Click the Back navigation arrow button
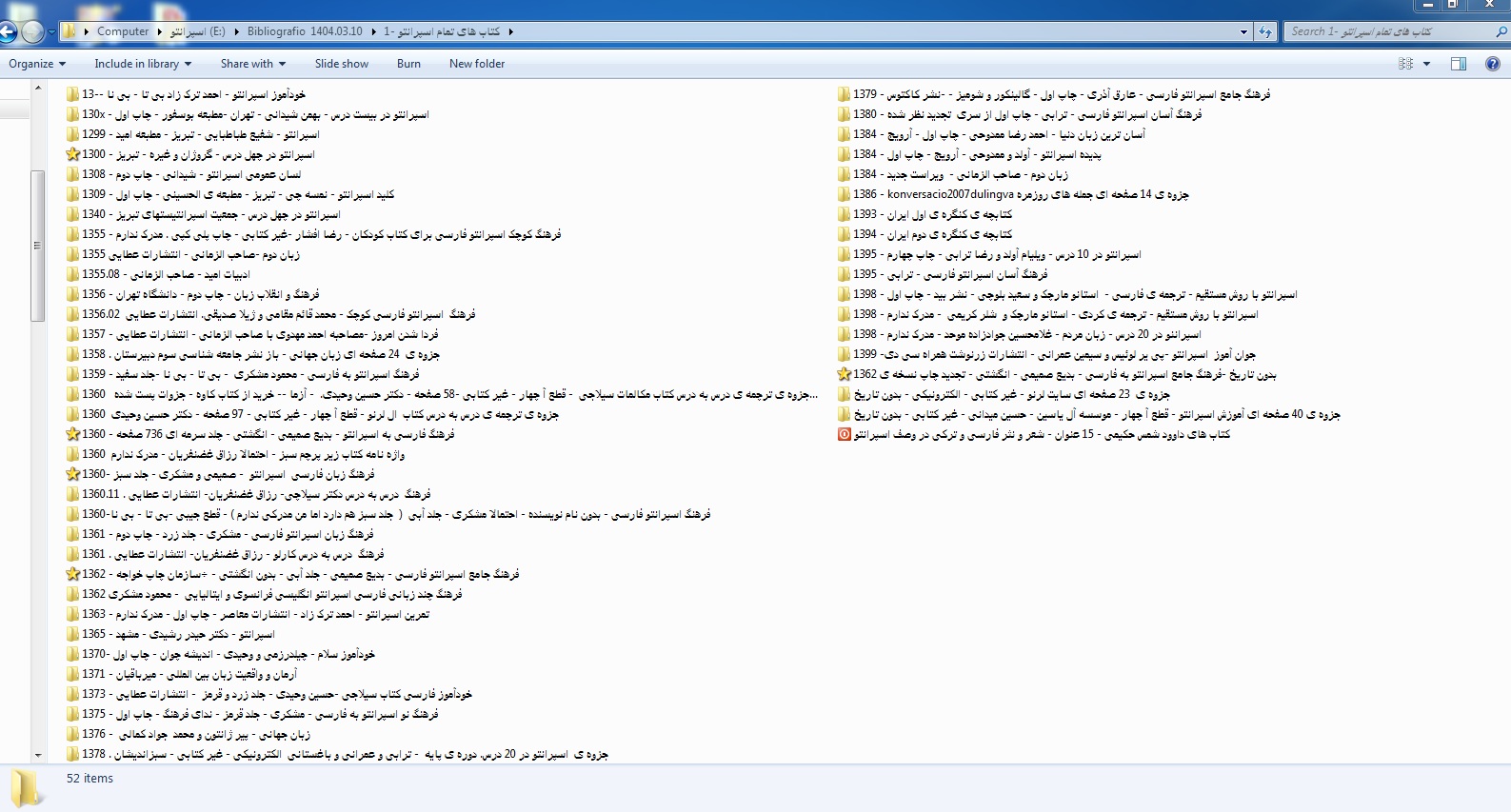The image size is (1511, 812). point(8,31)
